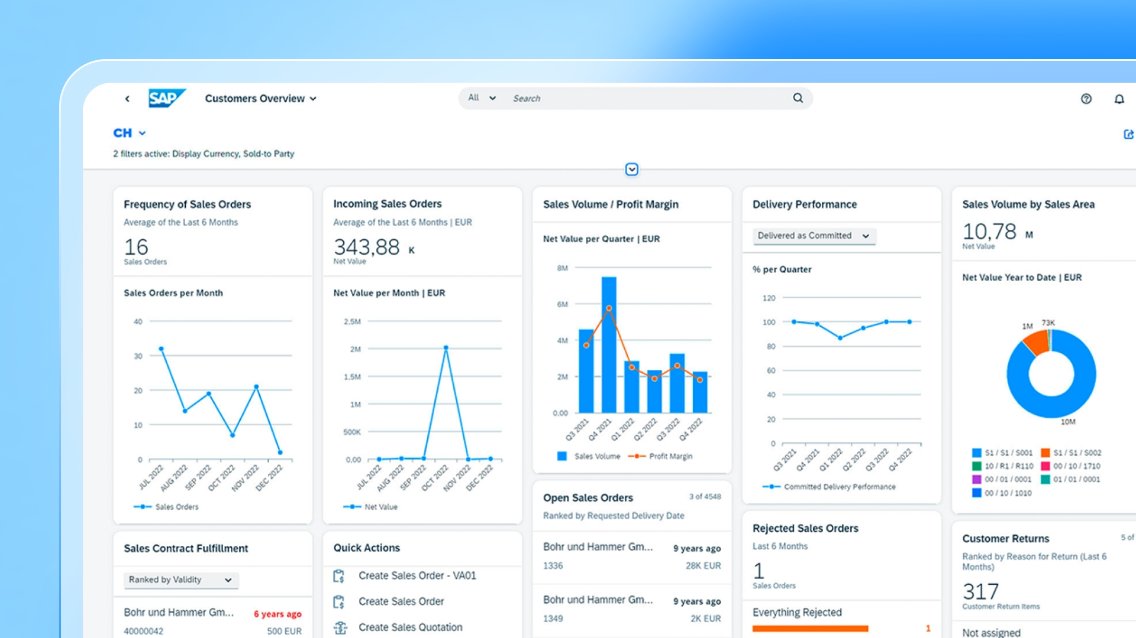
Task: Open the Incoming Sales Orders card header
Action: (x=422, y=232)
